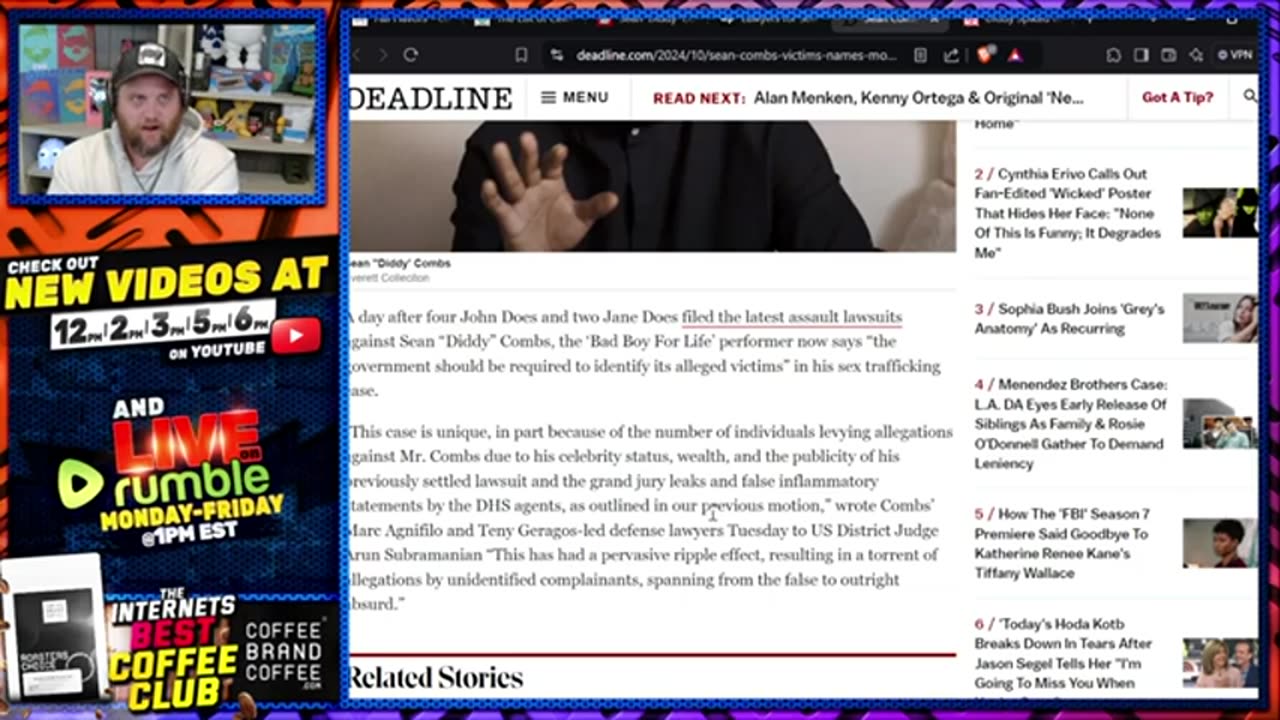Open the Brave Wallet icon
Image resolution: width=1280 pixels, height=720 pixels.
(1168, 55)
